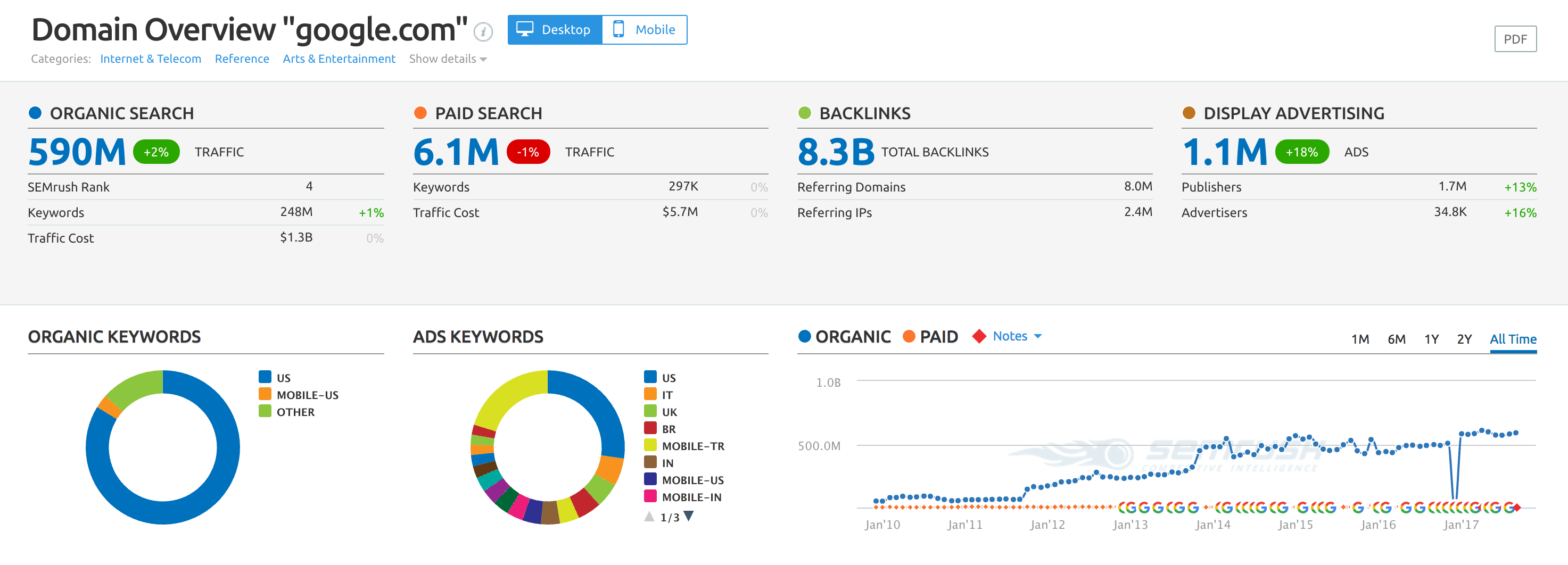This screenshot has width=1568, height=565.
Task: Click the $5.7M paid traffic cost
Action: click(x=680, y=212)
